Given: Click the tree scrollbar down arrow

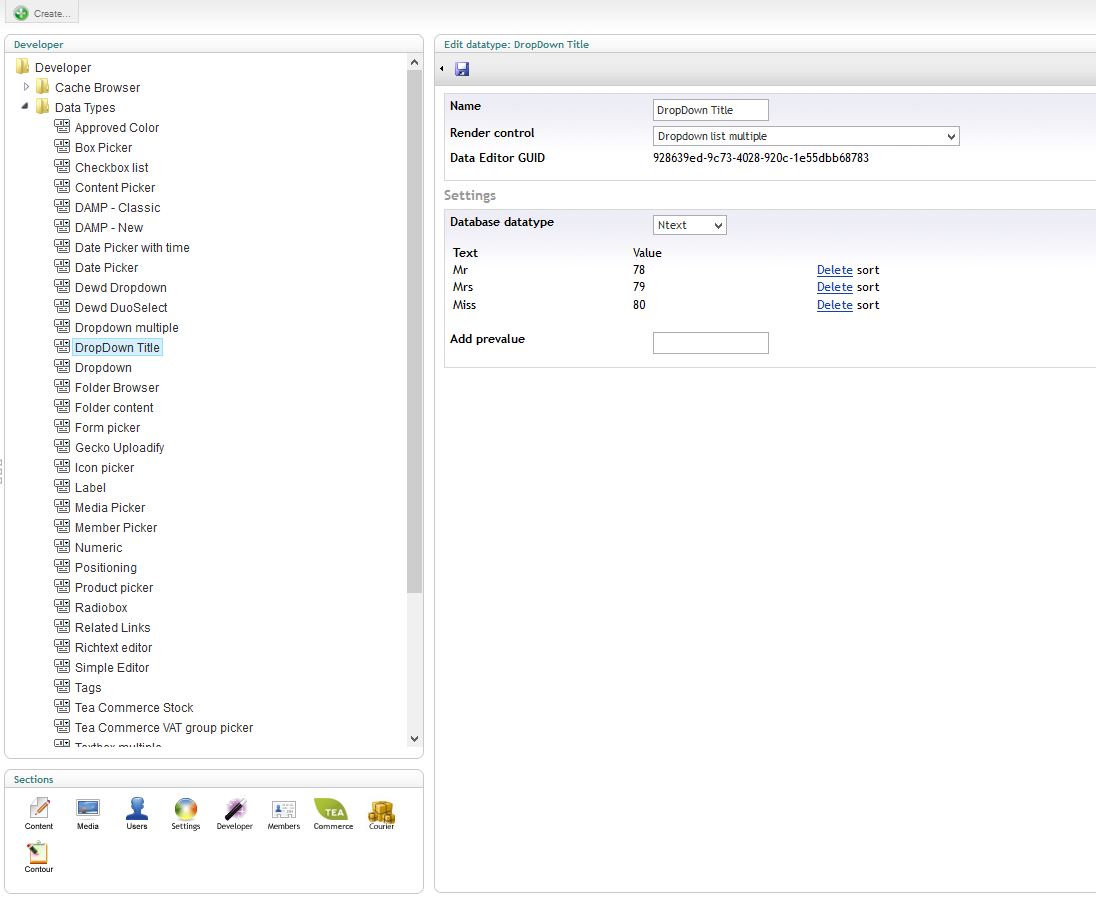Looking at the screenshot, I should pos(415,739).
